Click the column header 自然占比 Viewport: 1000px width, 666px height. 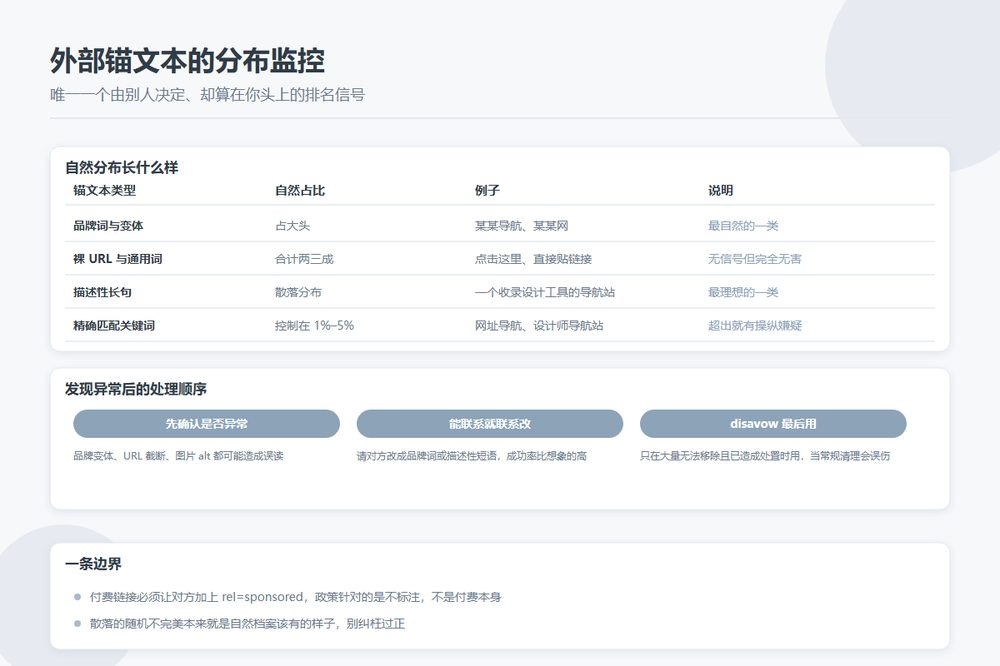point(300,190)
